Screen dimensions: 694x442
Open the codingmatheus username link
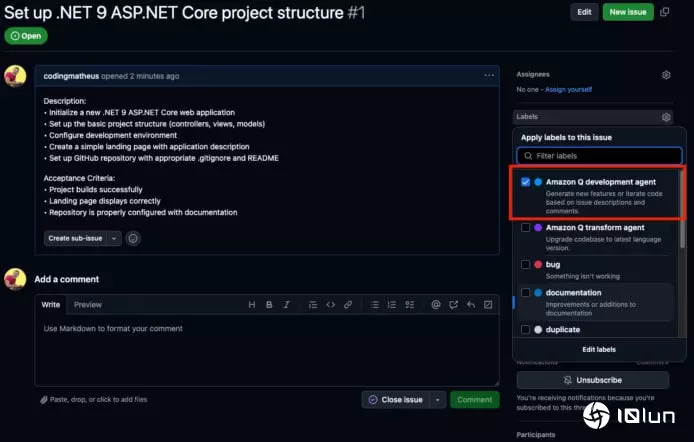(71, 76)
